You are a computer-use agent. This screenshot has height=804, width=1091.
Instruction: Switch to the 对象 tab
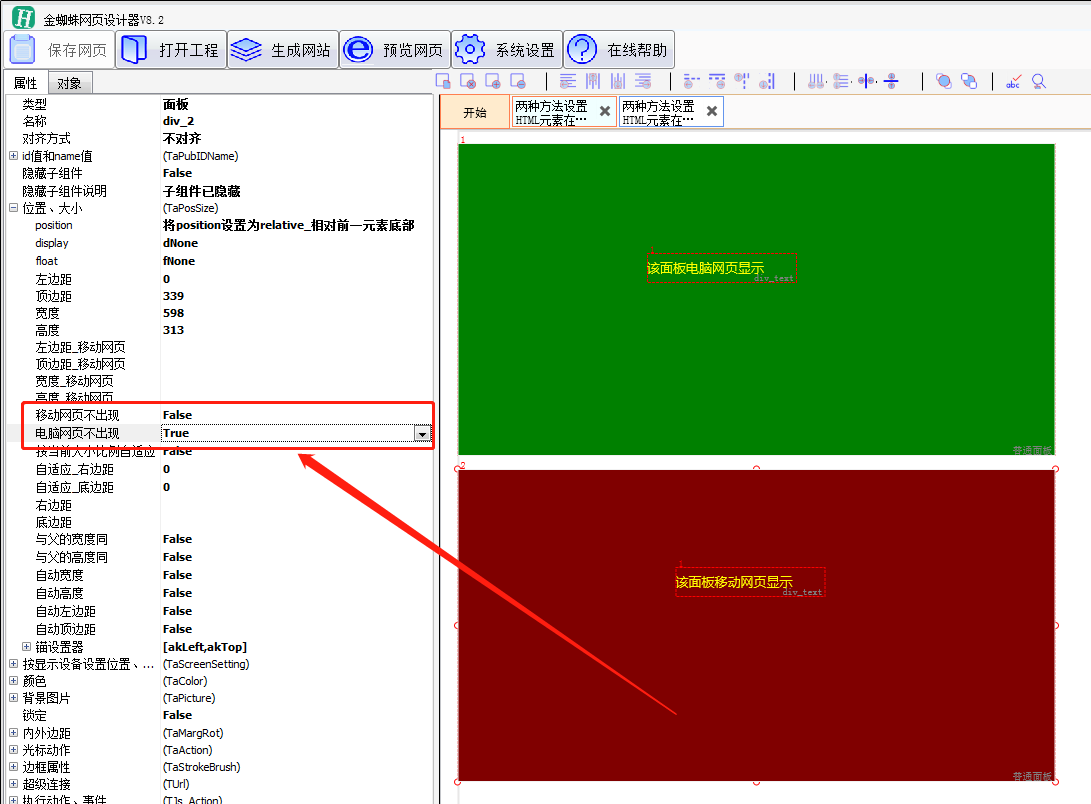(70, 83)
